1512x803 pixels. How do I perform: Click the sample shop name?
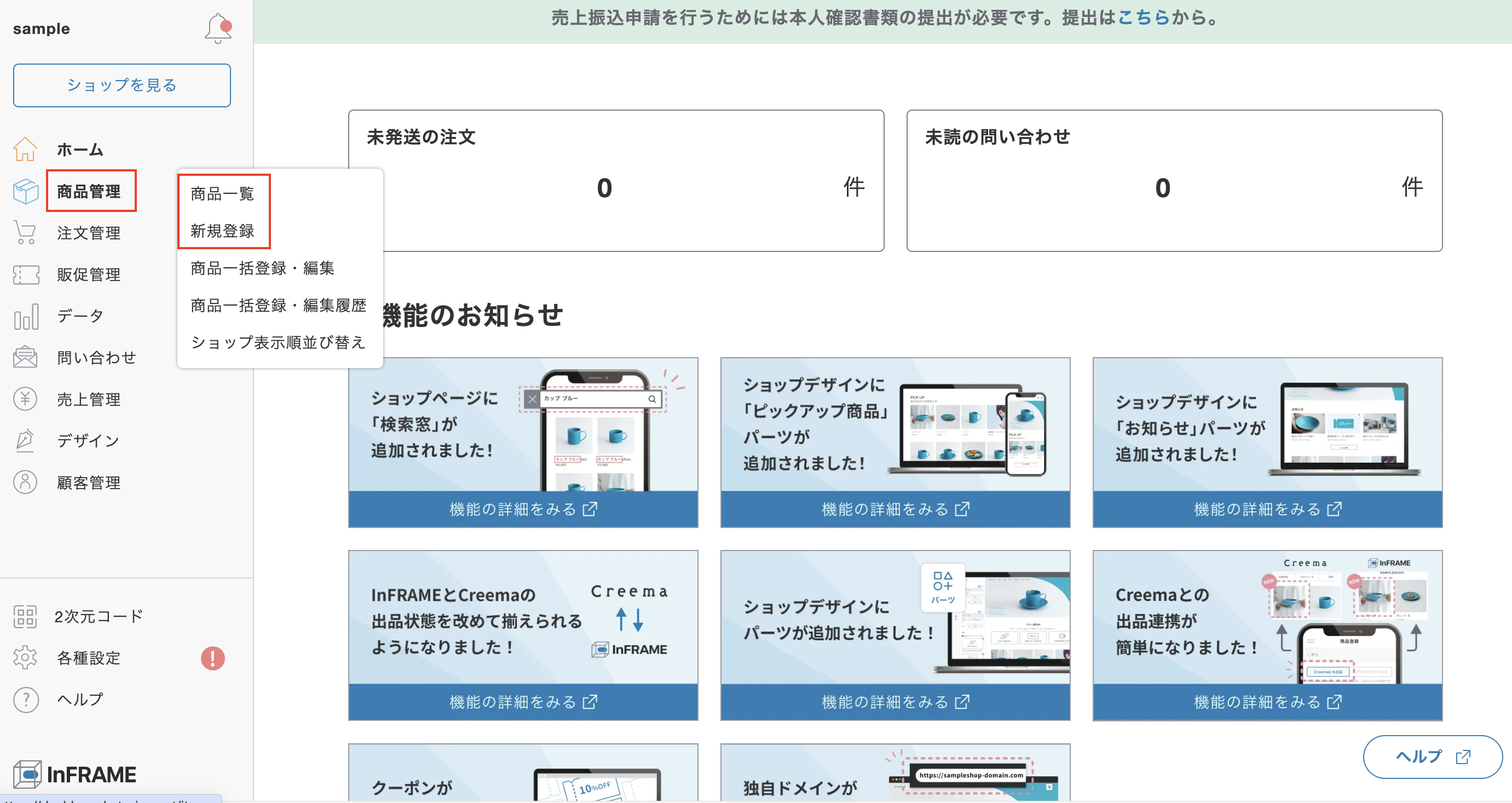41,28
